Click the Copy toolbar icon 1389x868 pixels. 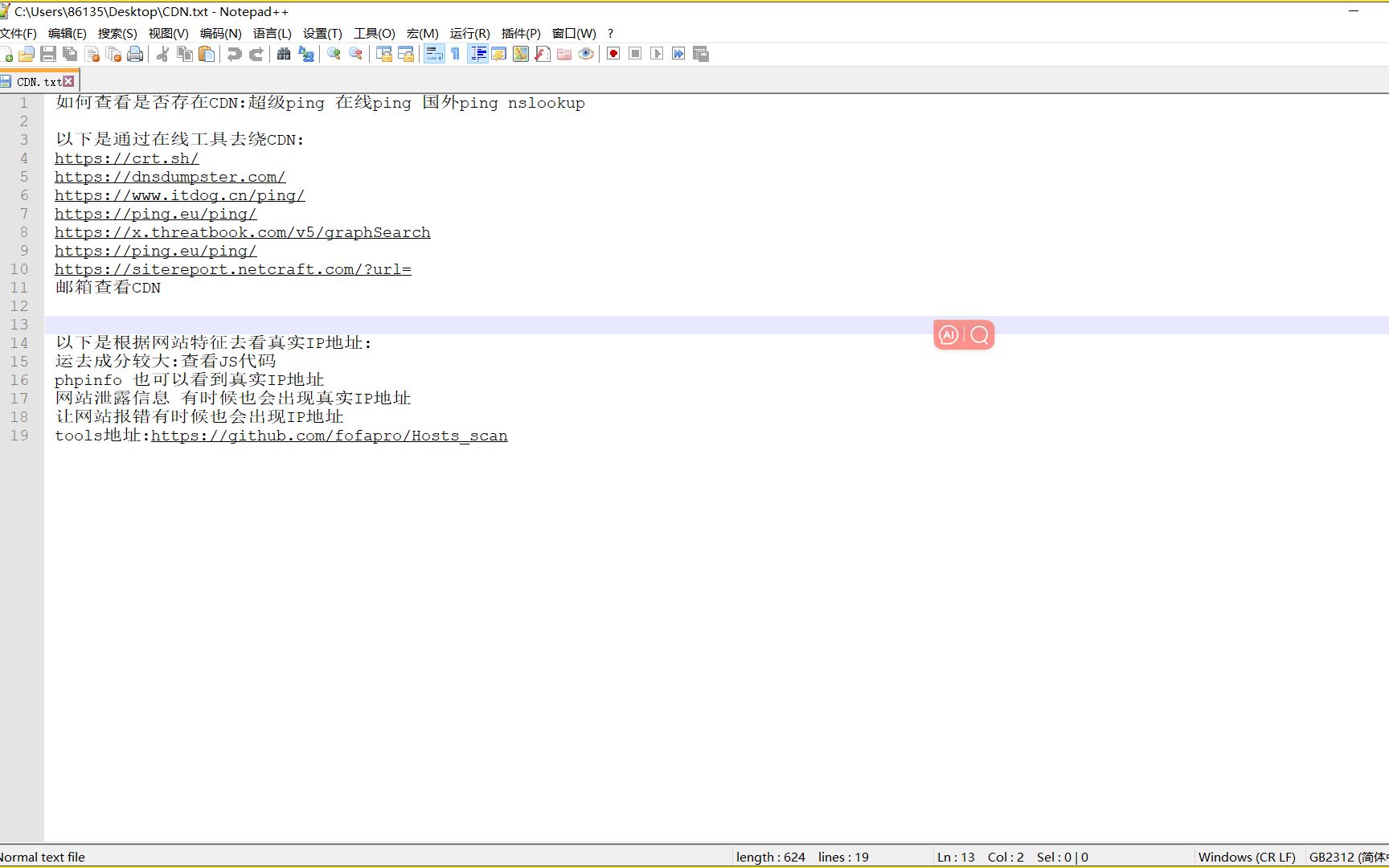(184, 54)
